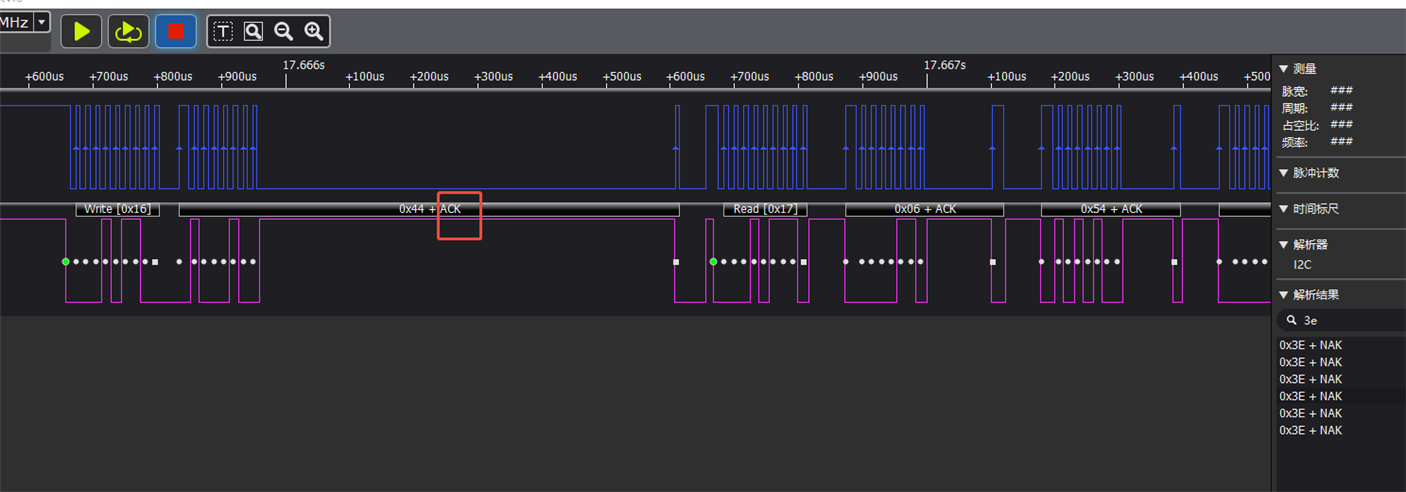The height and width of the screenshot is (492, 1406).
Task: Stop capture with red square button
Action: pyautogui.click(x=176, y=32)
